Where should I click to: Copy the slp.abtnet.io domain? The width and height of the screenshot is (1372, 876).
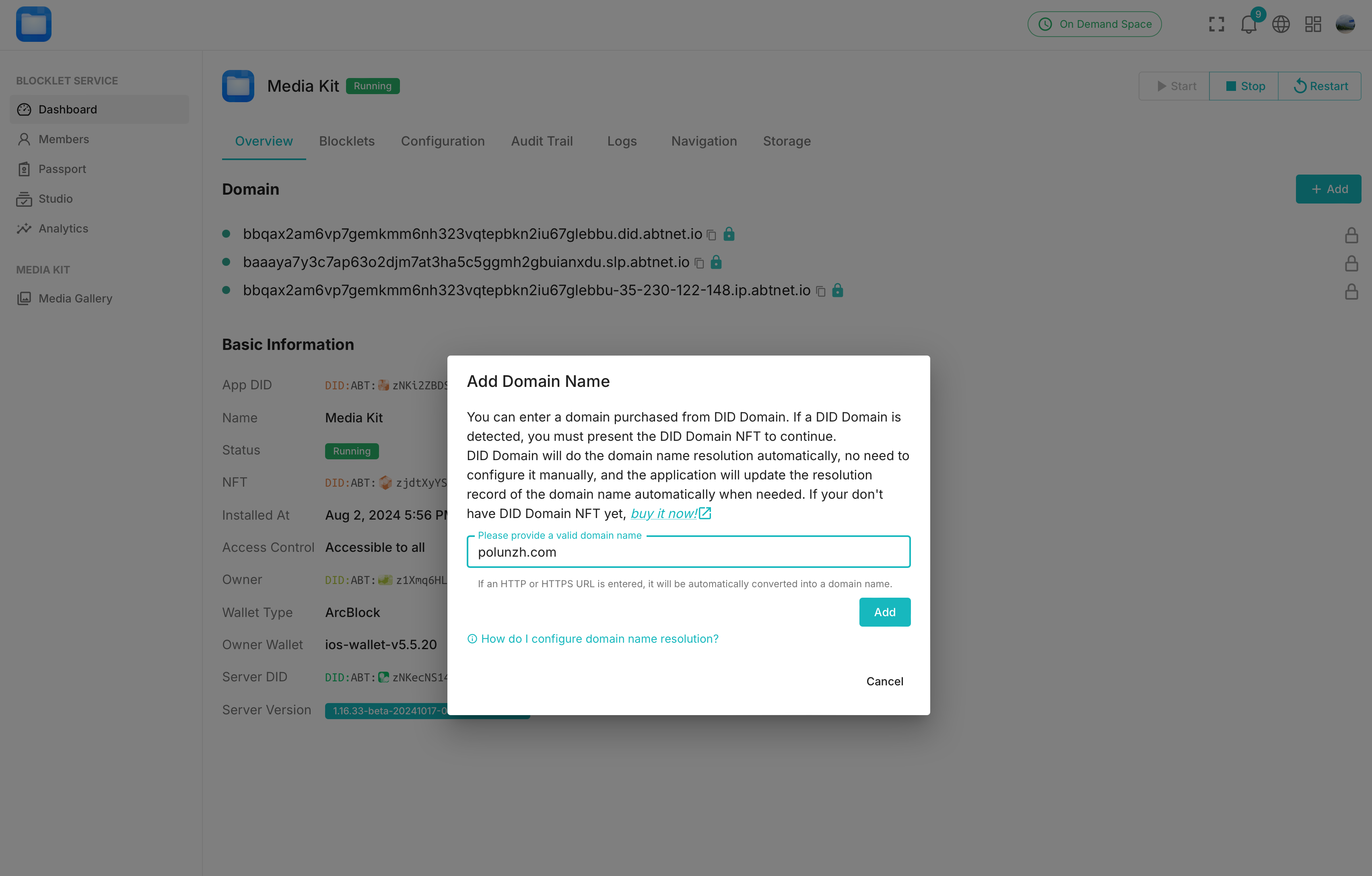click(x=699, y=263)
